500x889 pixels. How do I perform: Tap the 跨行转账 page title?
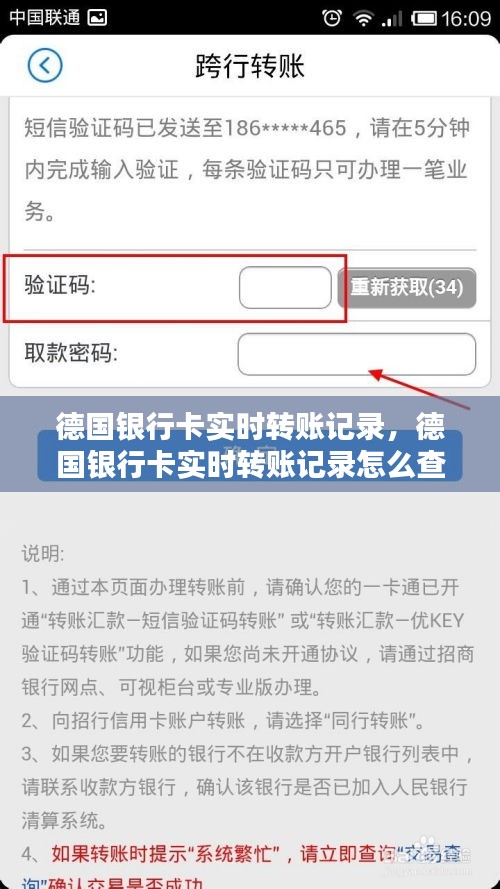pyautogui.click(x=250, y=66)
